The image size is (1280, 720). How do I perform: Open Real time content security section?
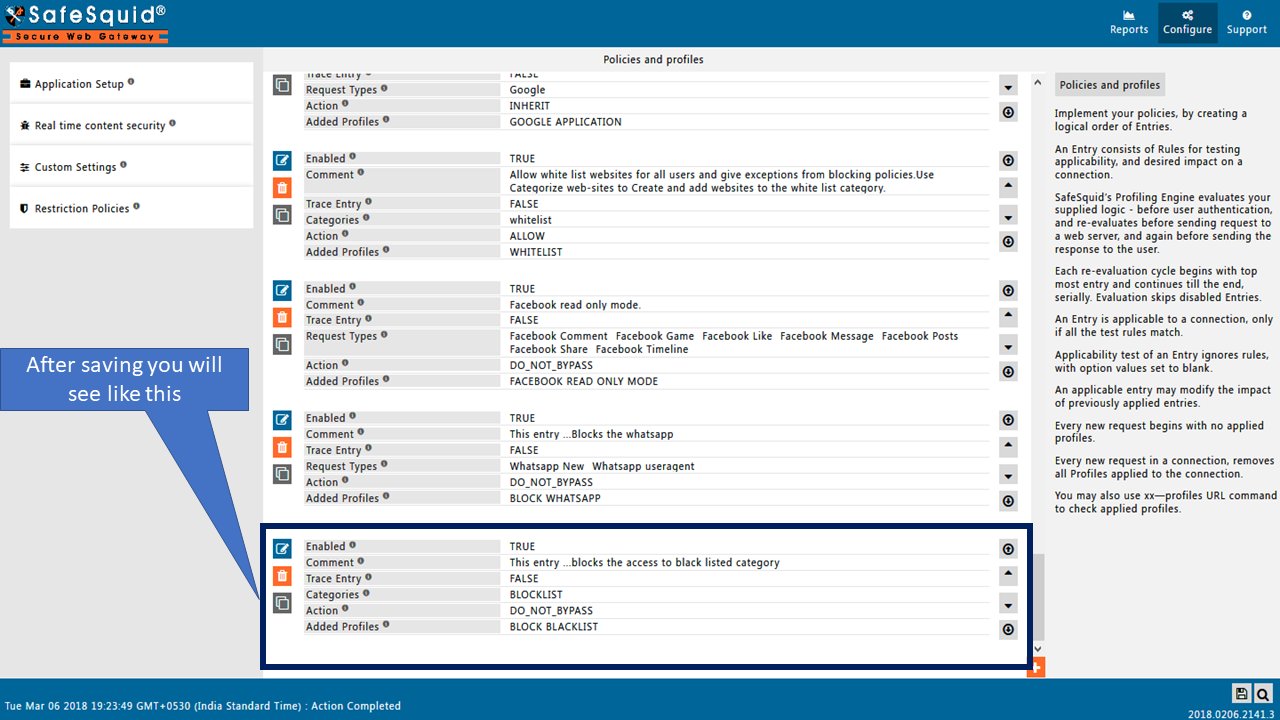coord(131,125)
